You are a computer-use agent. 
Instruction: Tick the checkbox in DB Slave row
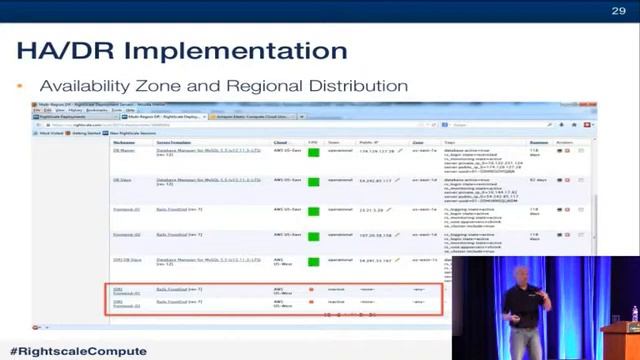(x=581, y=180)
